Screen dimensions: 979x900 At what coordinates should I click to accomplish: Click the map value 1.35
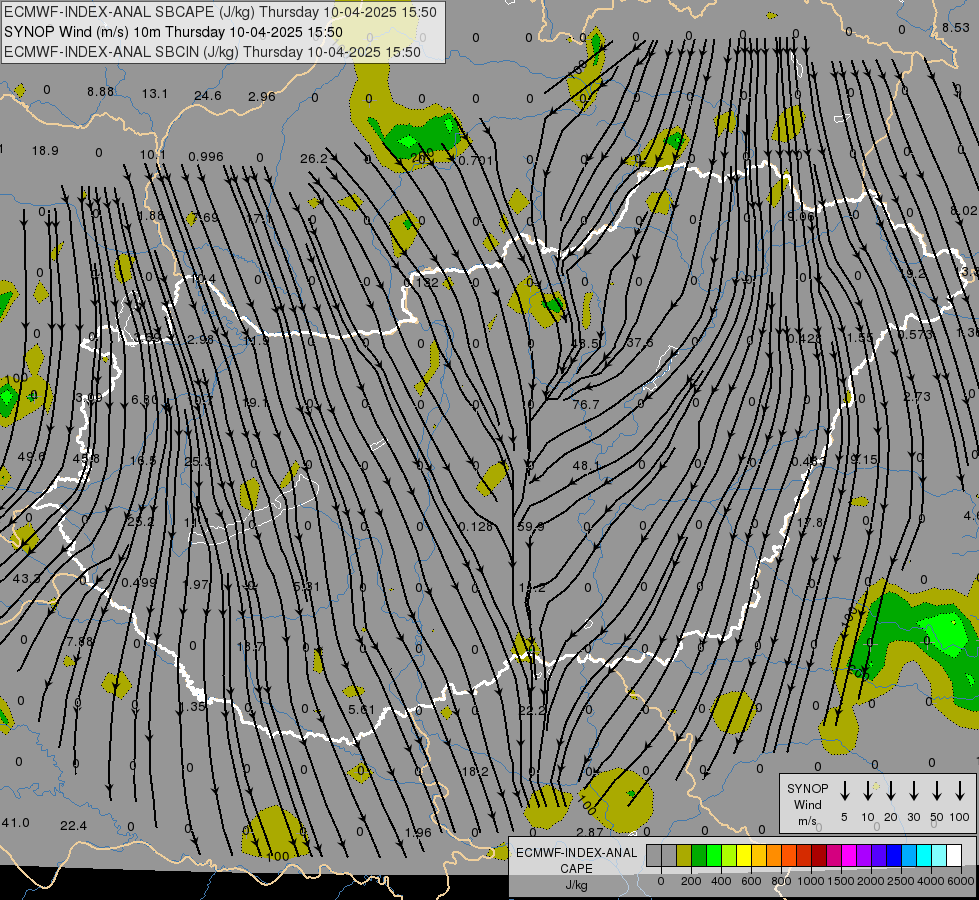pos(192,706)
